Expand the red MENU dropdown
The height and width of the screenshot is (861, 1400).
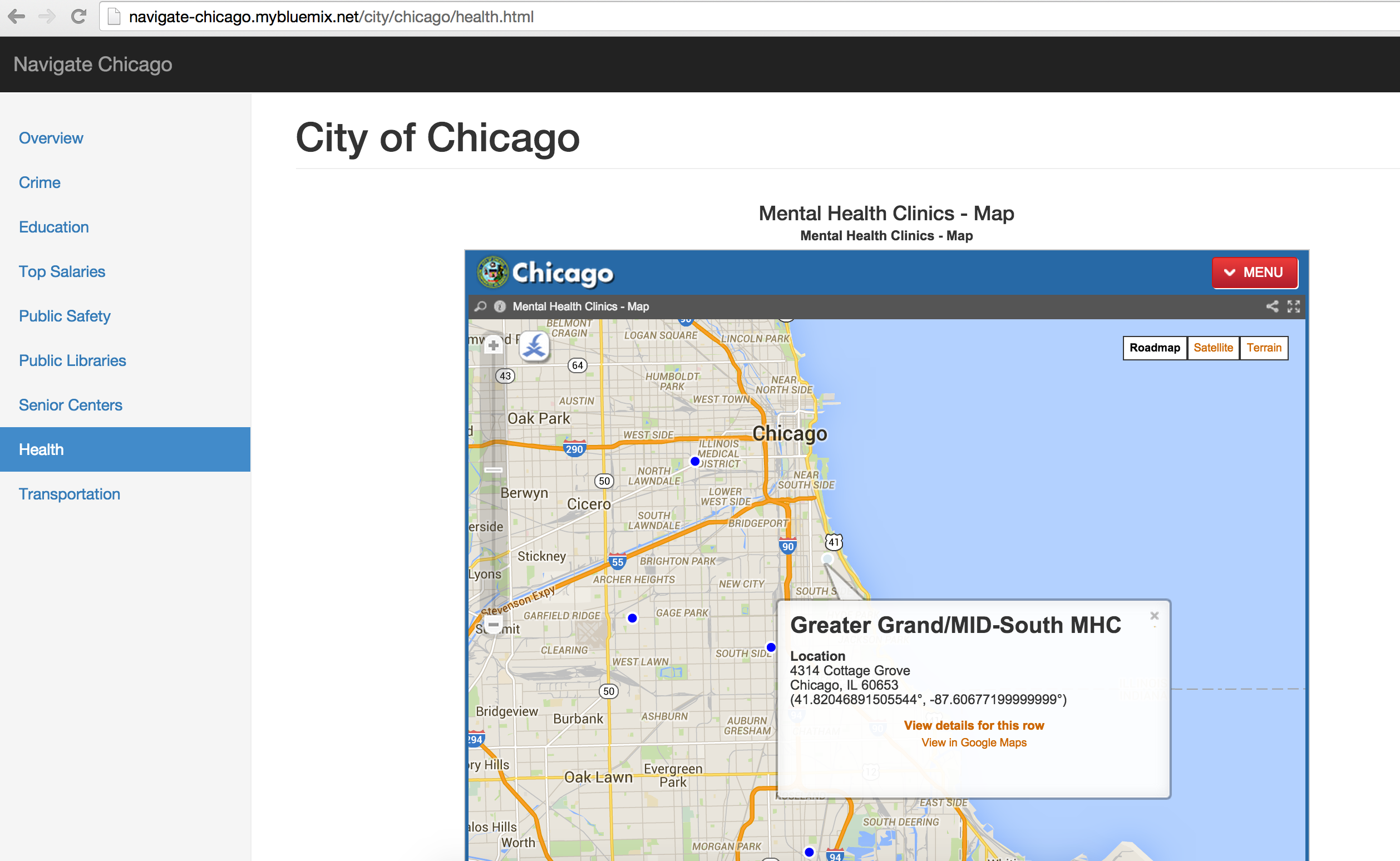click(1254, 273)
